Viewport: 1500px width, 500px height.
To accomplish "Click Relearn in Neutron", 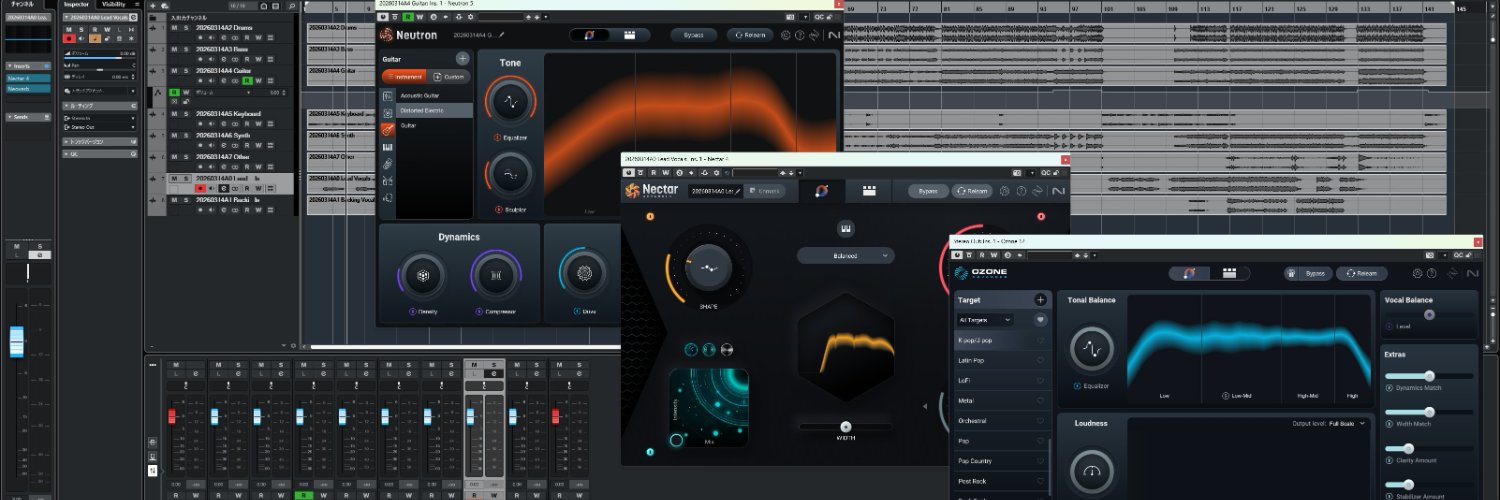I will pos(750,35).
